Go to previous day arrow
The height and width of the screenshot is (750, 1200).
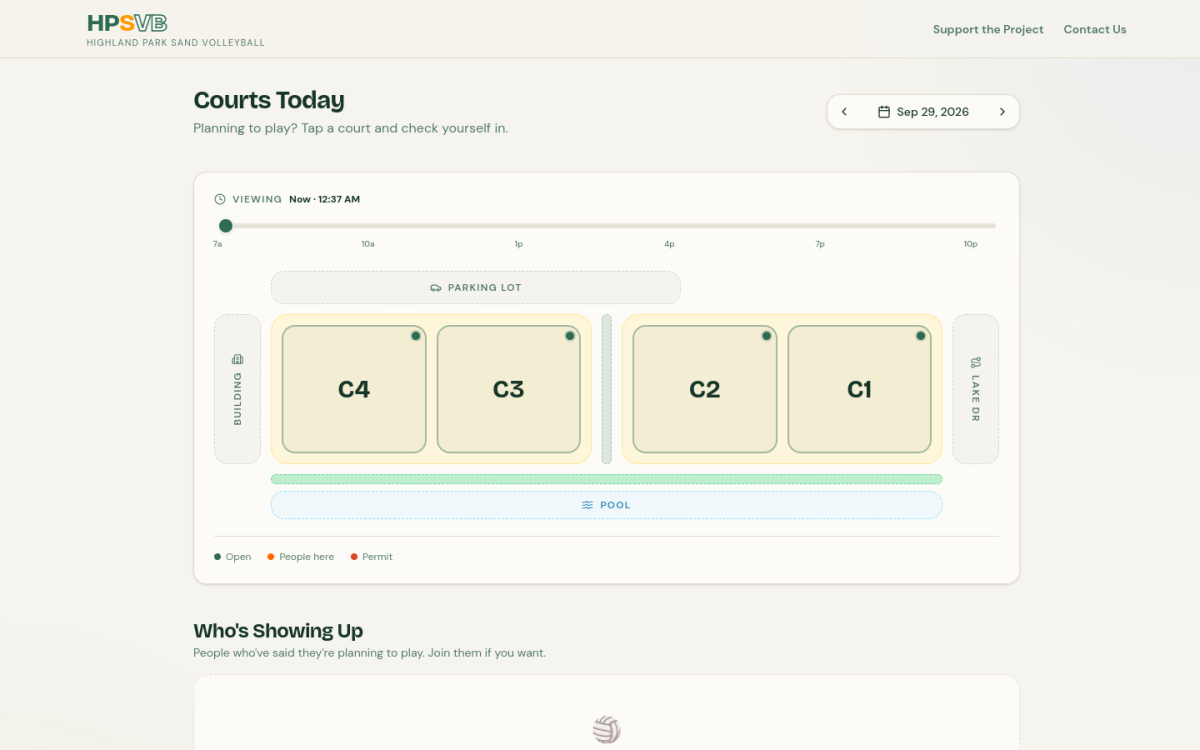[x=844, y=112]
